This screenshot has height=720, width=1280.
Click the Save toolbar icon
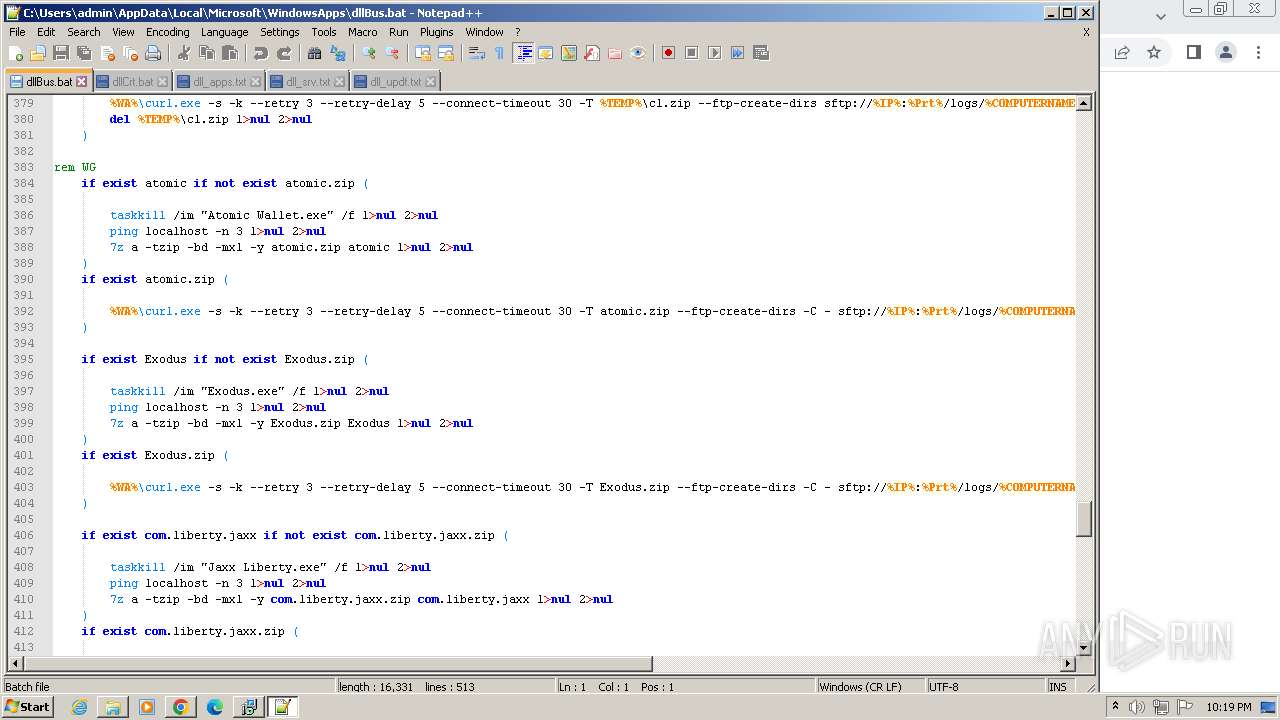coord(61,53)
